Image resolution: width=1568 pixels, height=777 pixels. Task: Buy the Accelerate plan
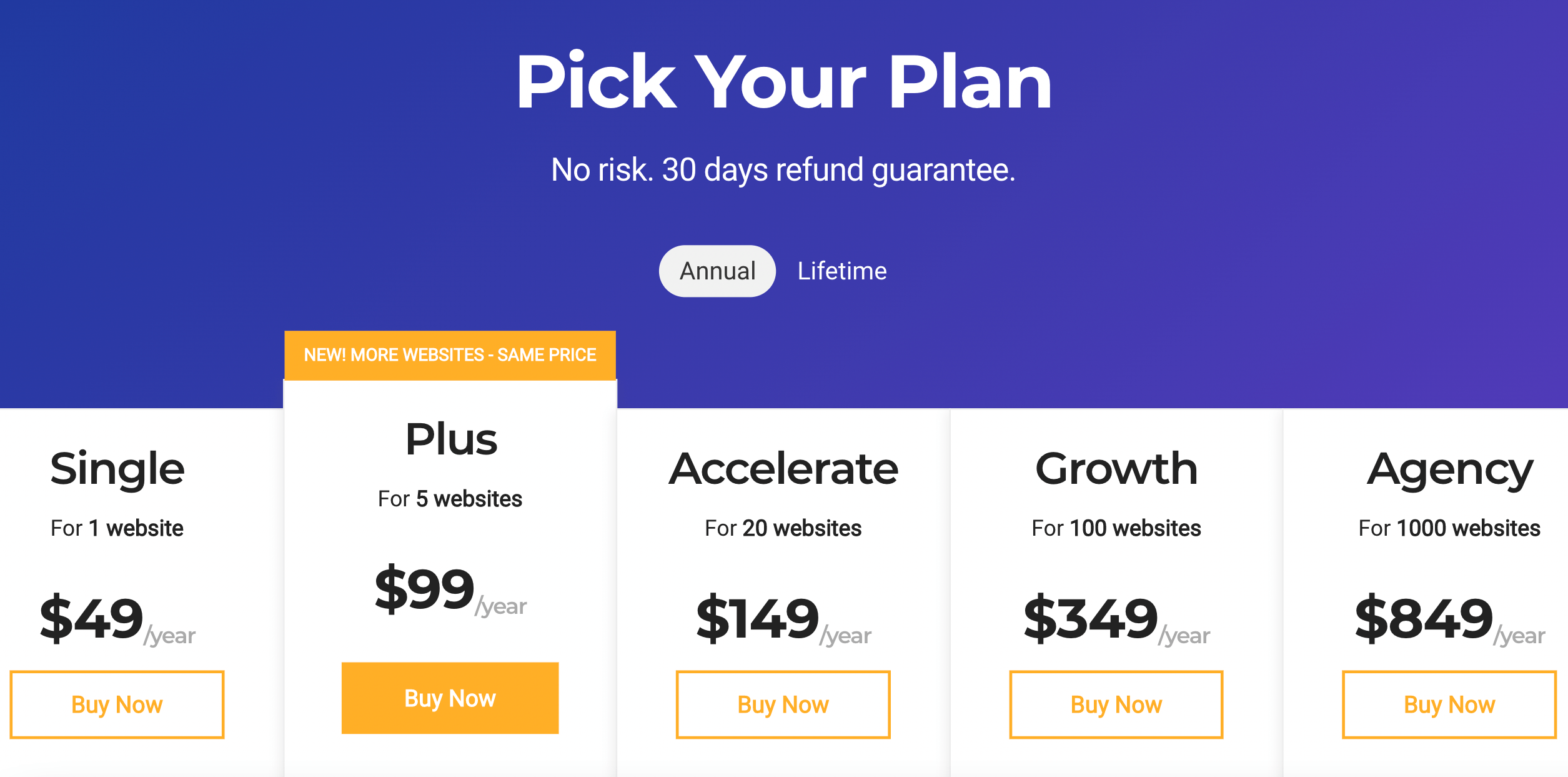(x=783, y=704)
